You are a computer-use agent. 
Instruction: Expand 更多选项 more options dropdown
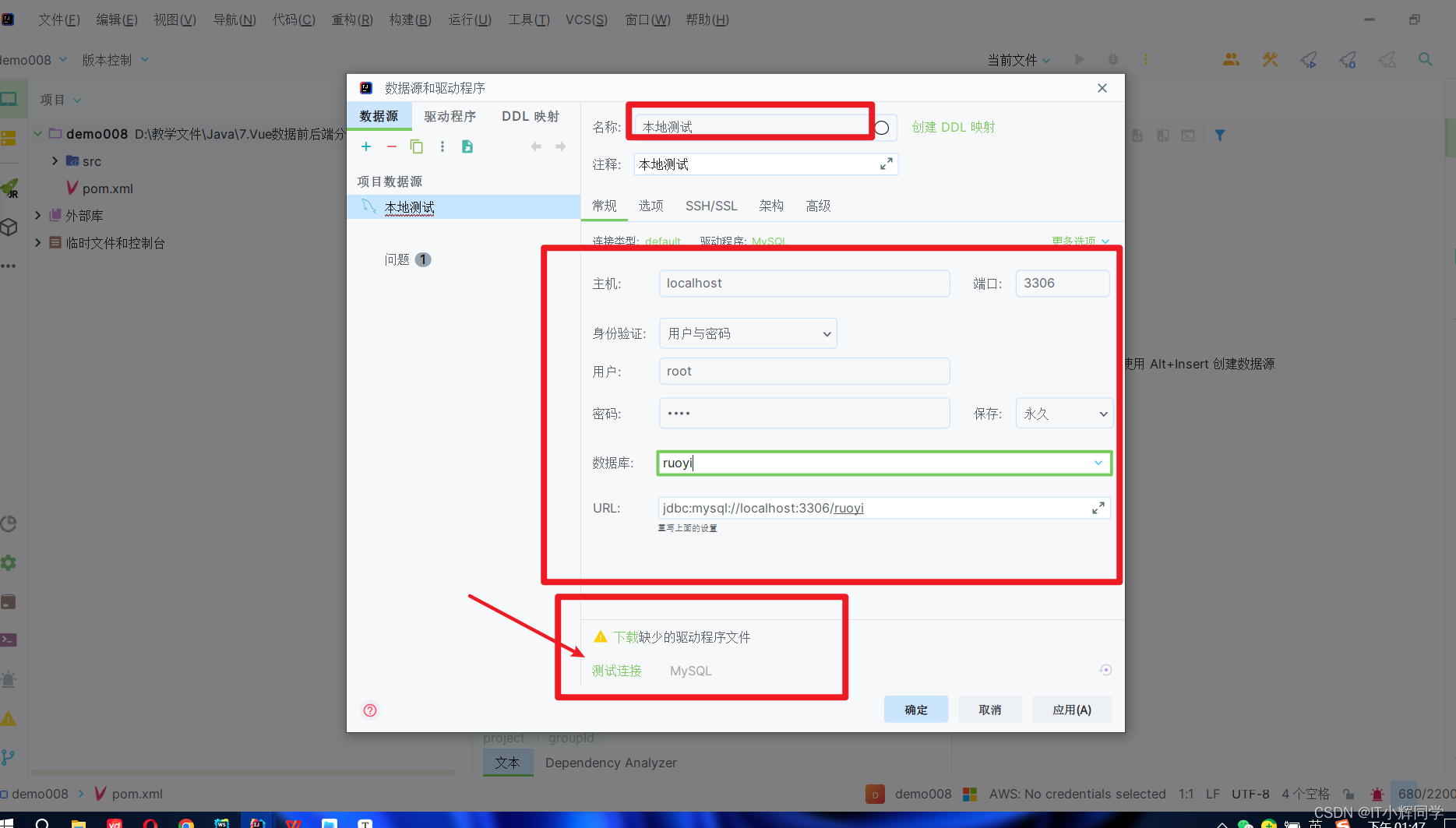point(1081,241)
